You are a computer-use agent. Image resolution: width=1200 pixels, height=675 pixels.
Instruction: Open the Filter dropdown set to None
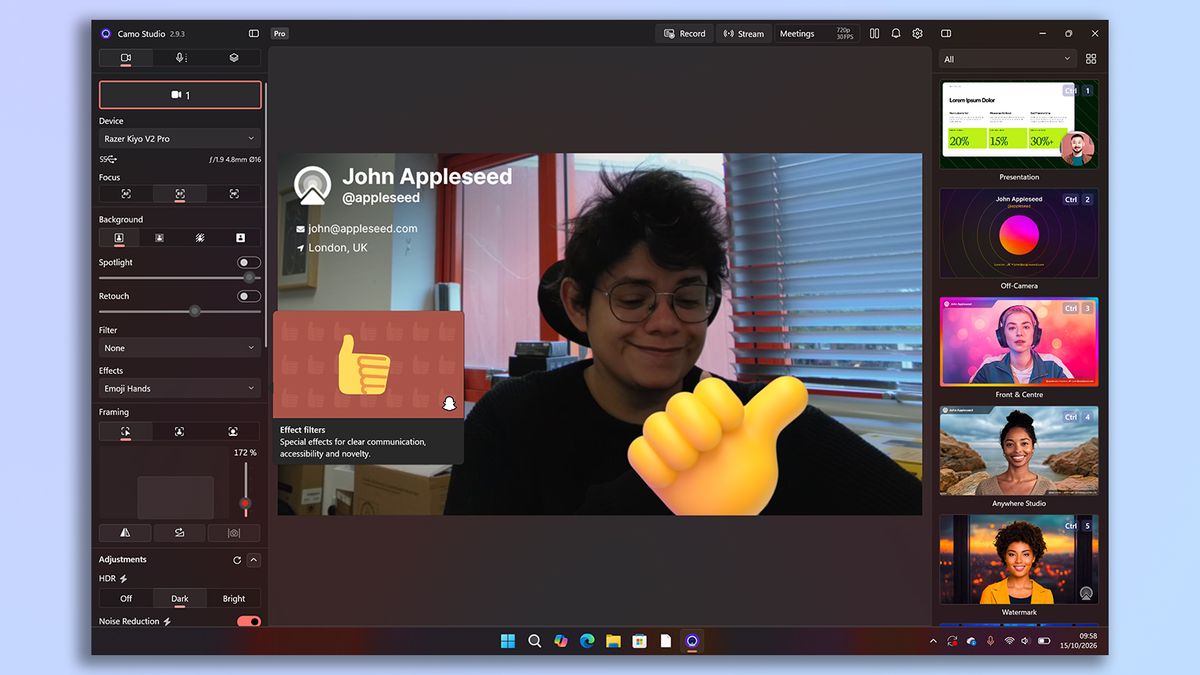[180, 348]
